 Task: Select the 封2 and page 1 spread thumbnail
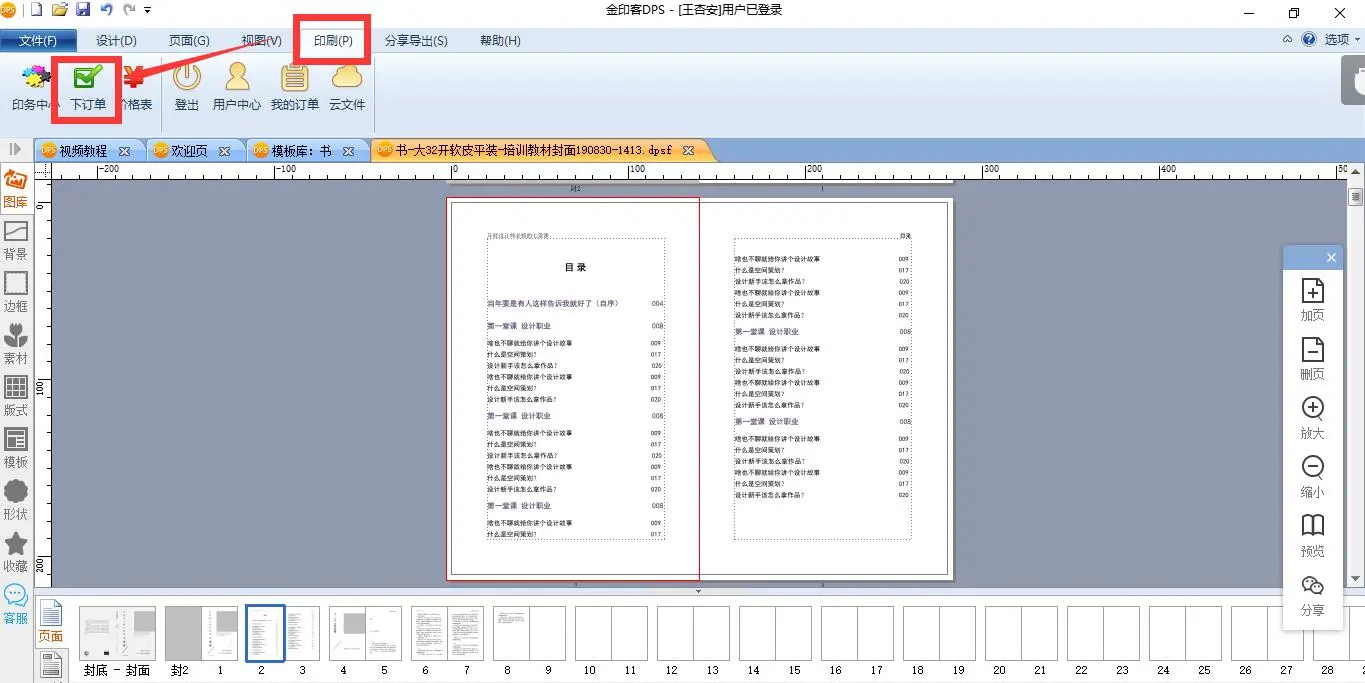click(201, 633)
